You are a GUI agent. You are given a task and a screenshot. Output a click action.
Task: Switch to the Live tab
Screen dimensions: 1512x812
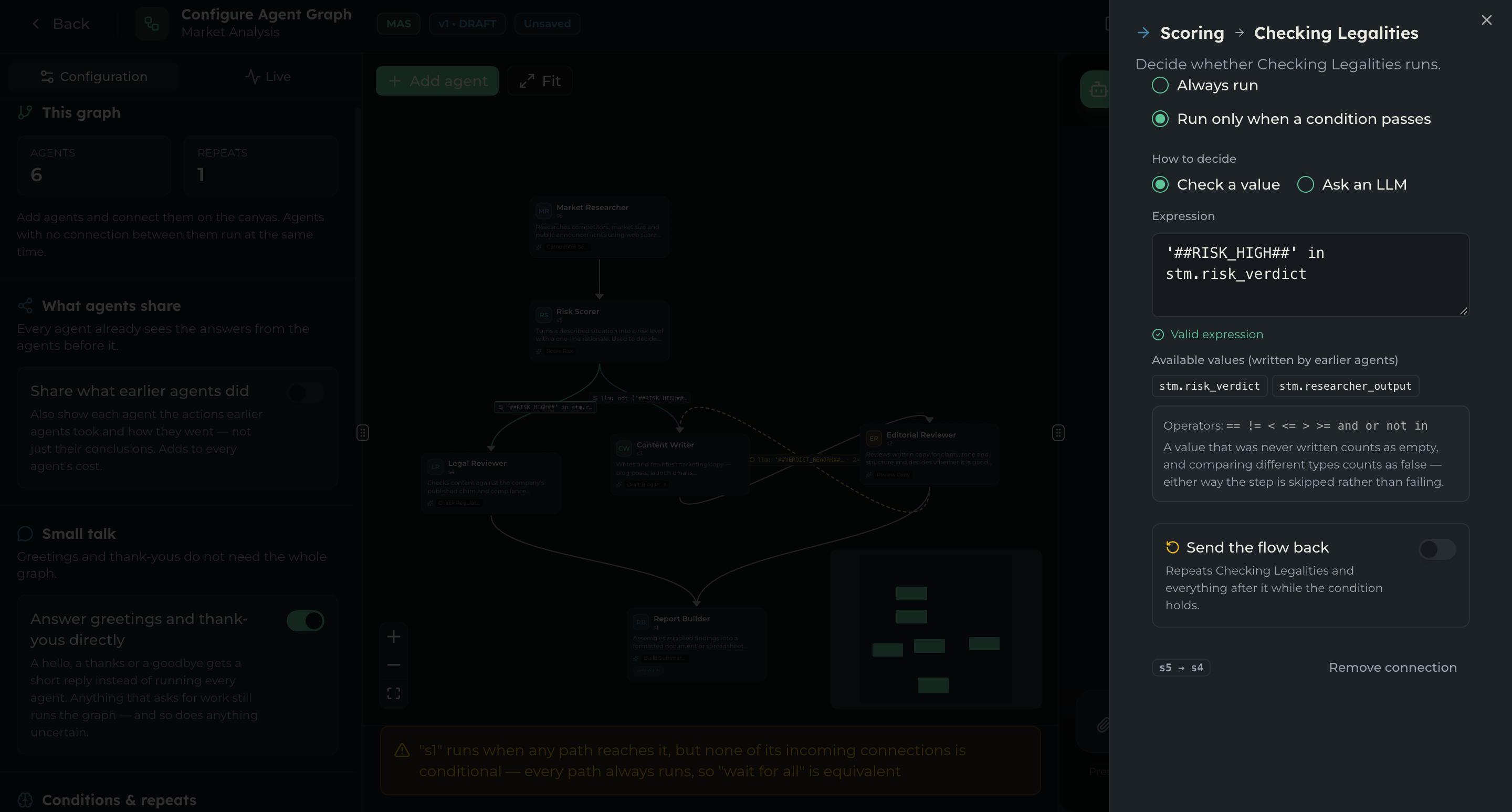pyautogui.click(x=268, y=76)
